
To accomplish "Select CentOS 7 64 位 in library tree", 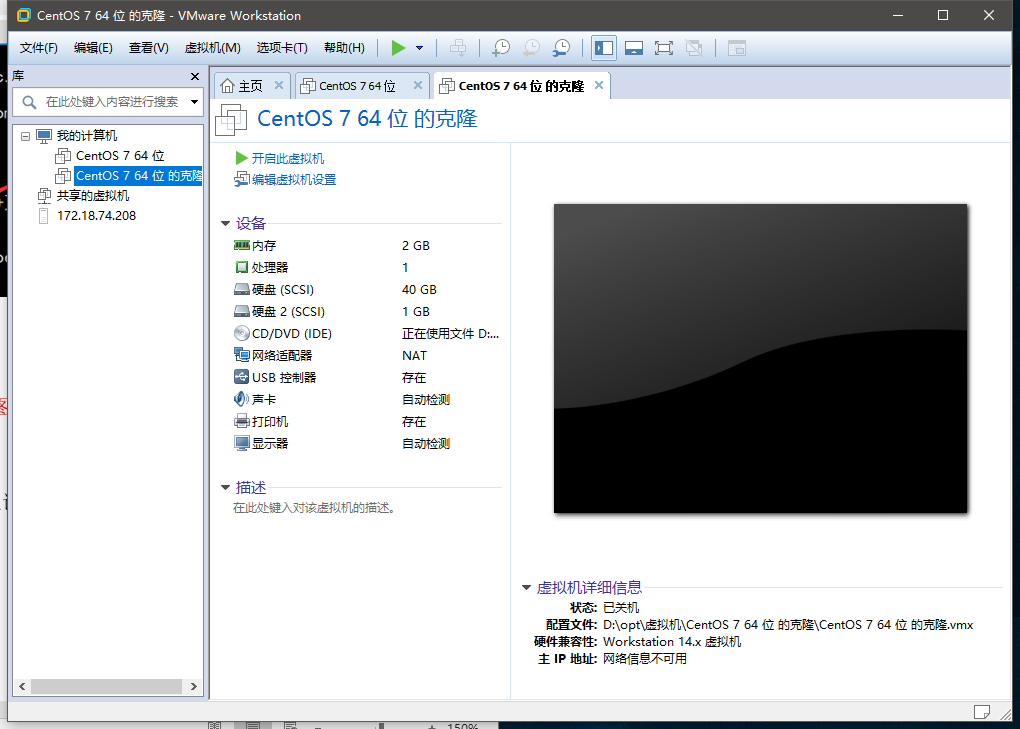I will 120,155.
